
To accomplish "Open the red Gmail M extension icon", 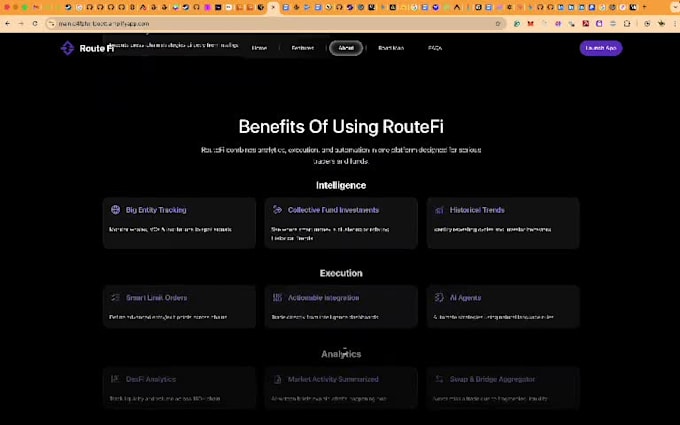I will pyautogui.click(x=530, y=23).
